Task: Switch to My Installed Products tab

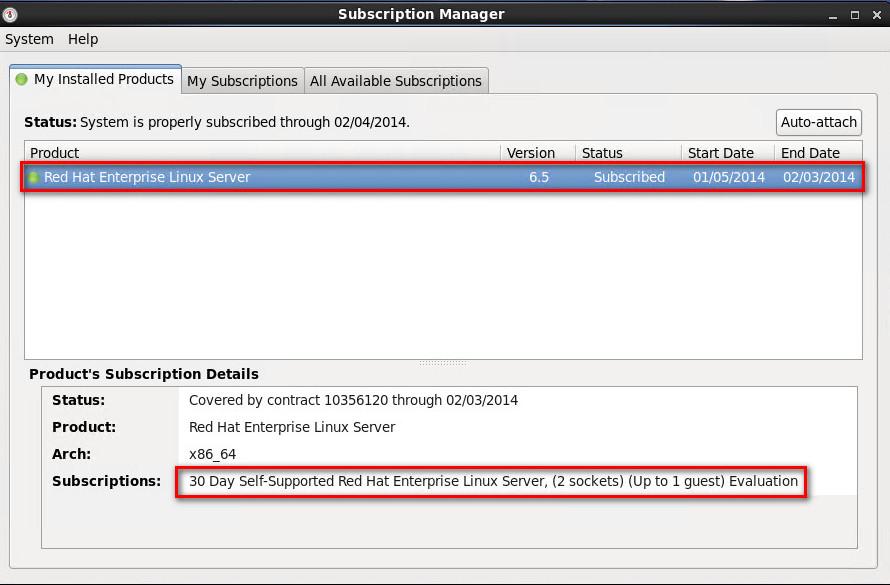Action: click(95, 79)
